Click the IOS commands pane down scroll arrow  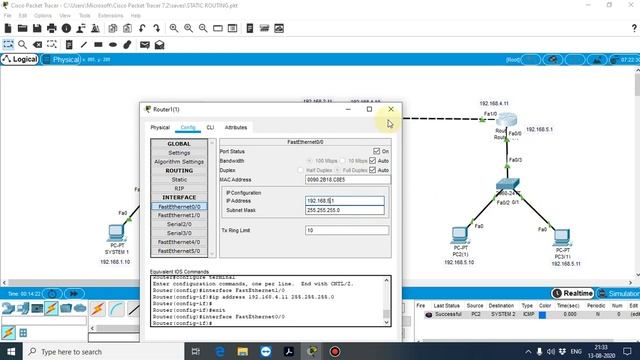(386, 322)
